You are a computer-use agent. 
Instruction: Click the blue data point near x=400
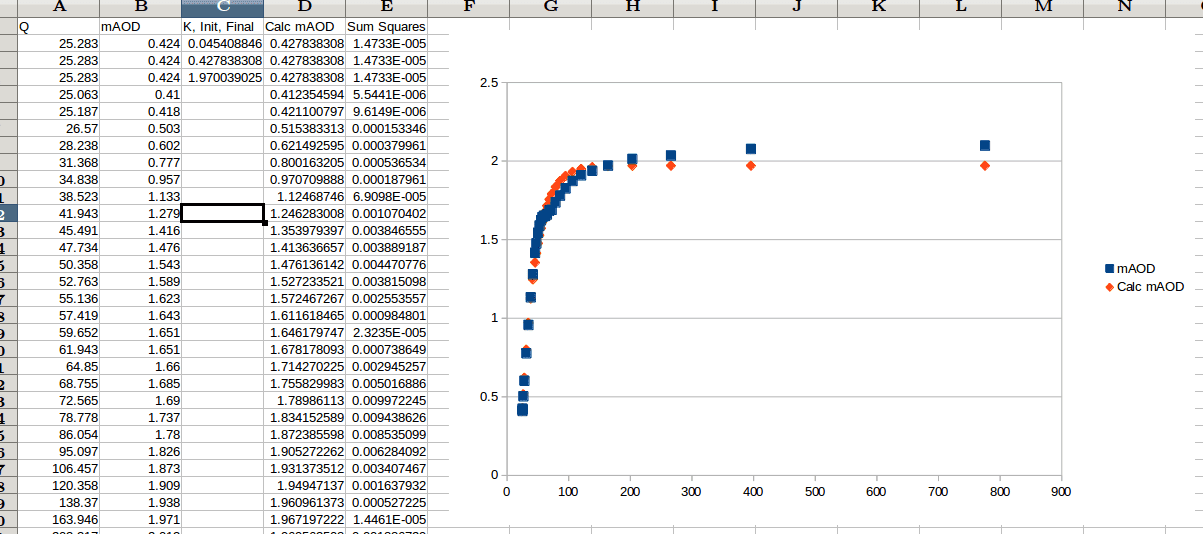[751, 149]
